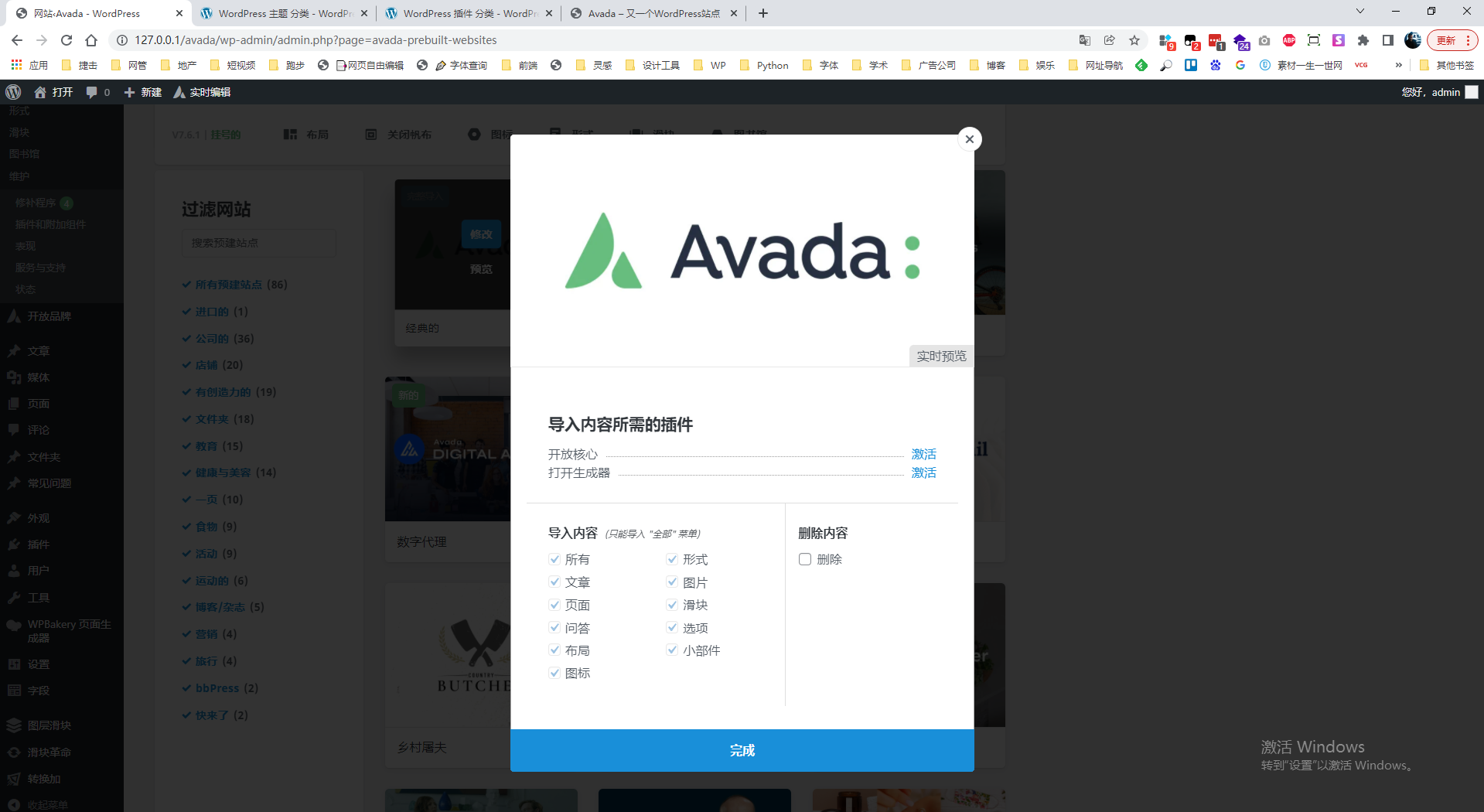Activate the 打开生成器 plugin
The image size is (1484, 812).
[x=923, y=473]
